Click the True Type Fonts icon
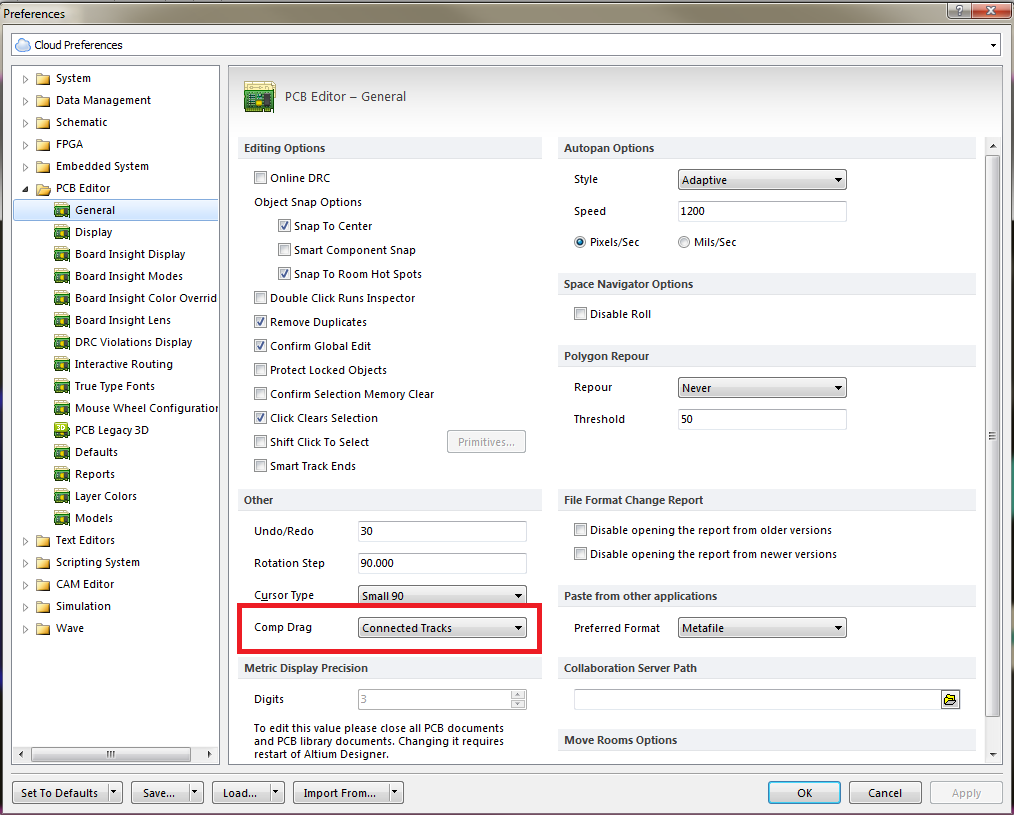This screenshot has width=1014, height=815. click(62, 386)
